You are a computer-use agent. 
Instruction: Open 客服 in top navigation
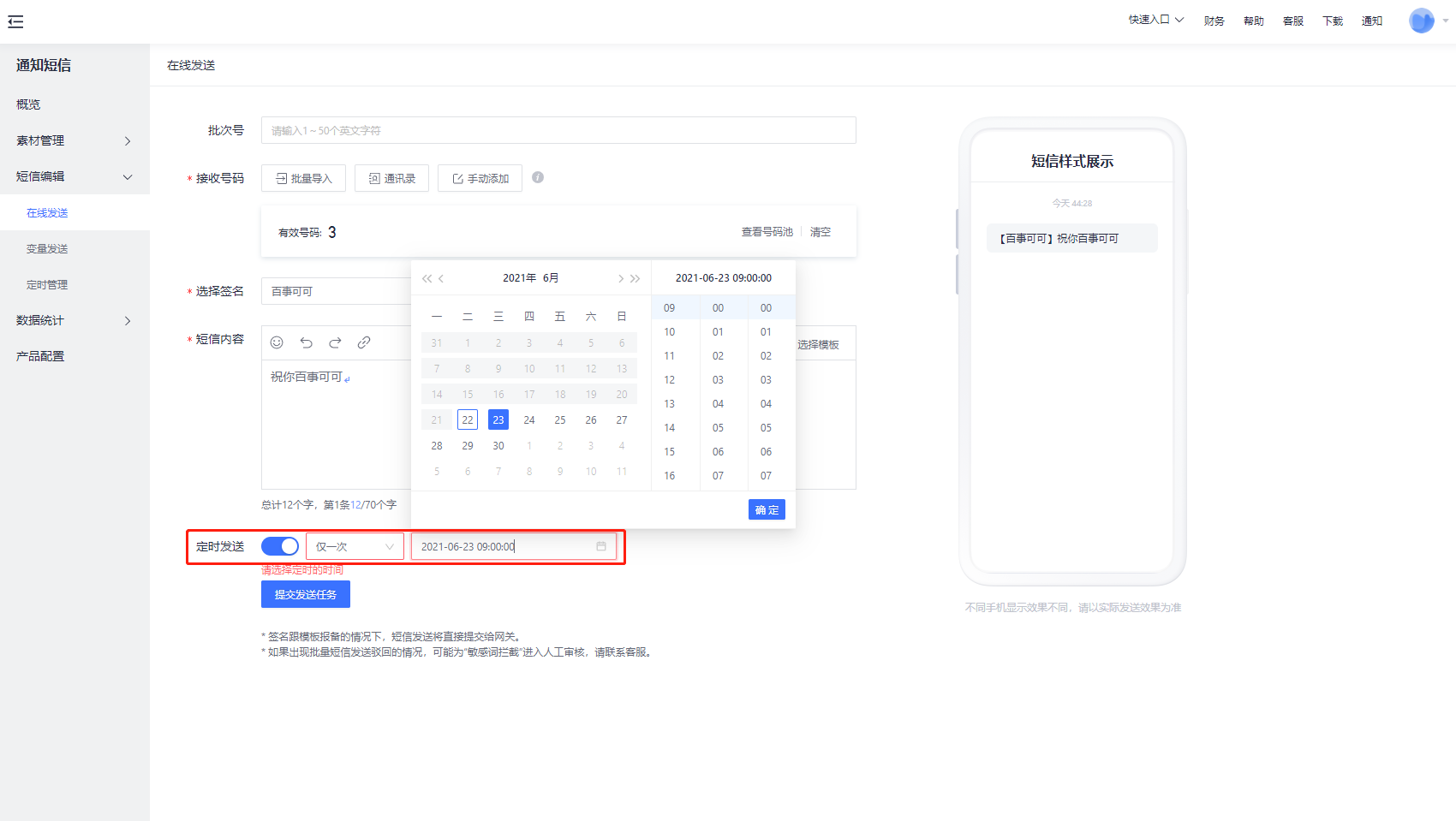pos(1292,21)
